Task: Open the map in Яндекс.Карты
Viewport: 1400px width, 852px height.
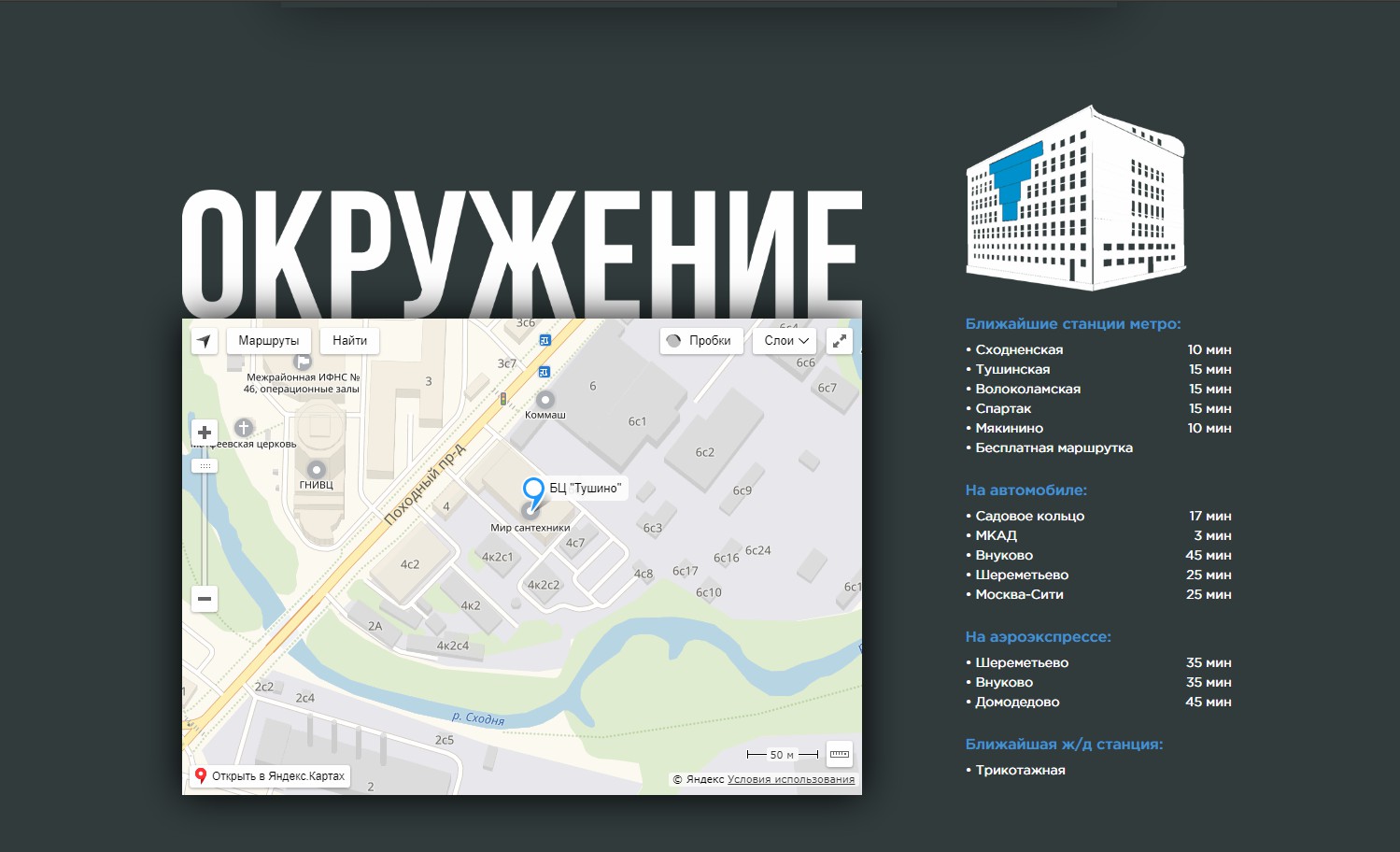Action: click(276, 775)
